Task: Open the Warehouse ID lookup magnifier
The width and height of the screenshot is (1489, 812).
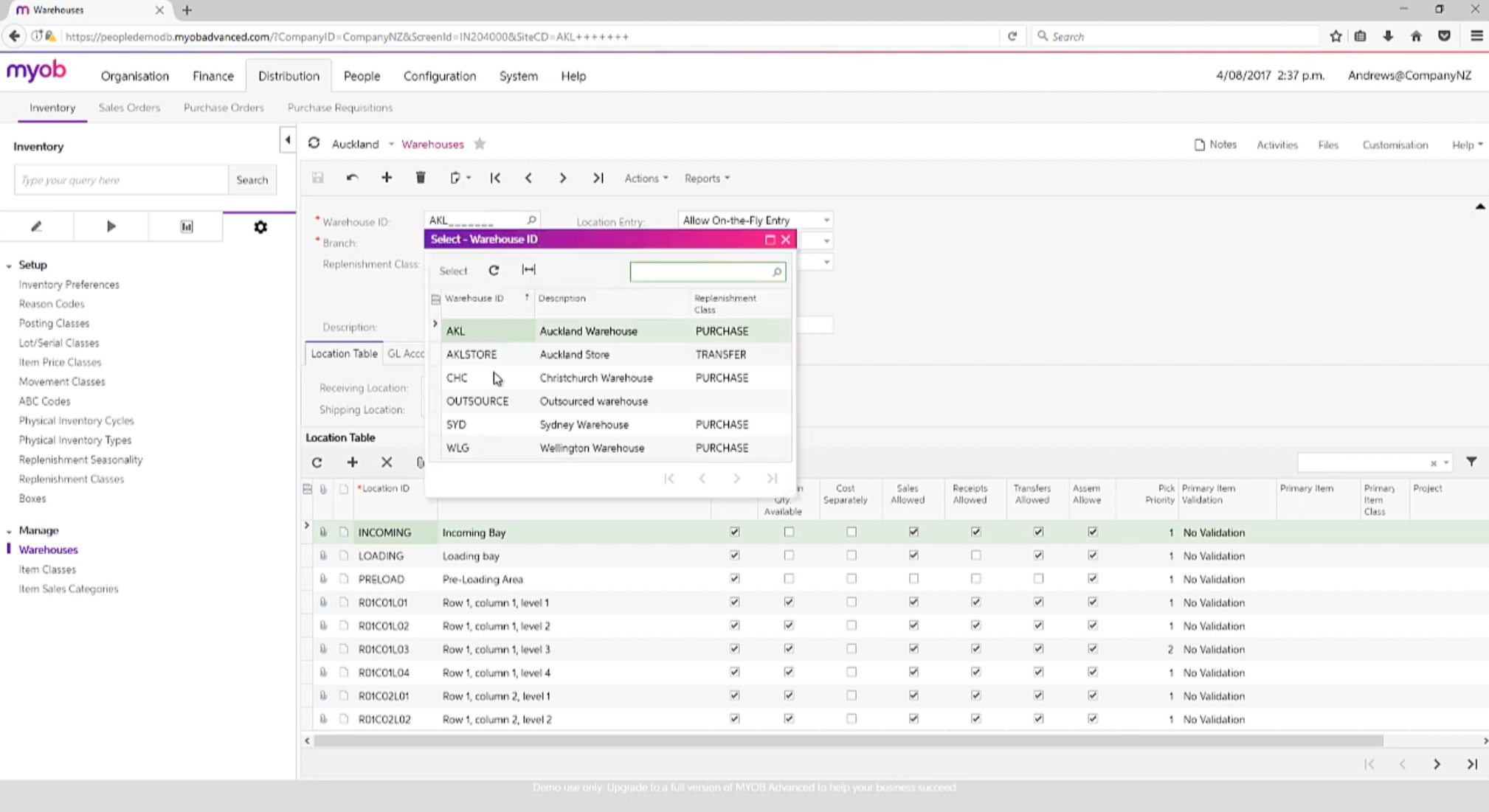Action: [x=532, y=220]
